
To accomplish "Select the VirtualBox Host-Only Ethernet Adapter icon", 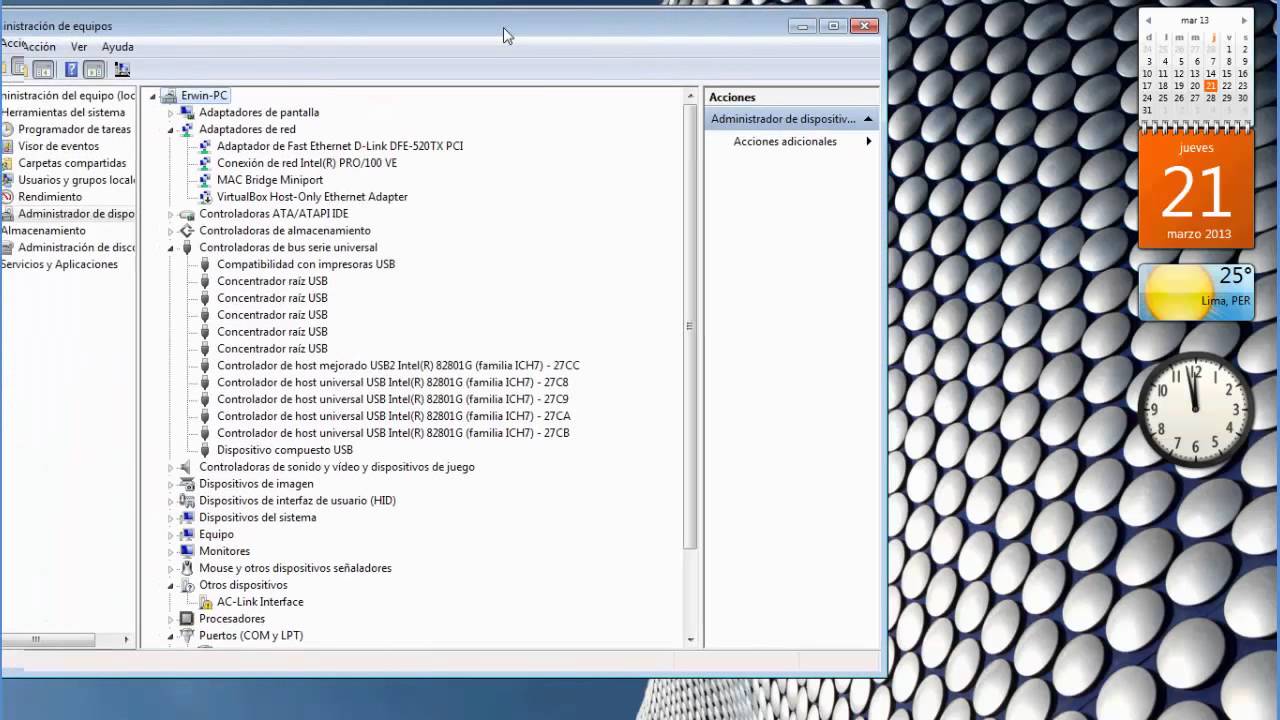I will tap(205, 197).
